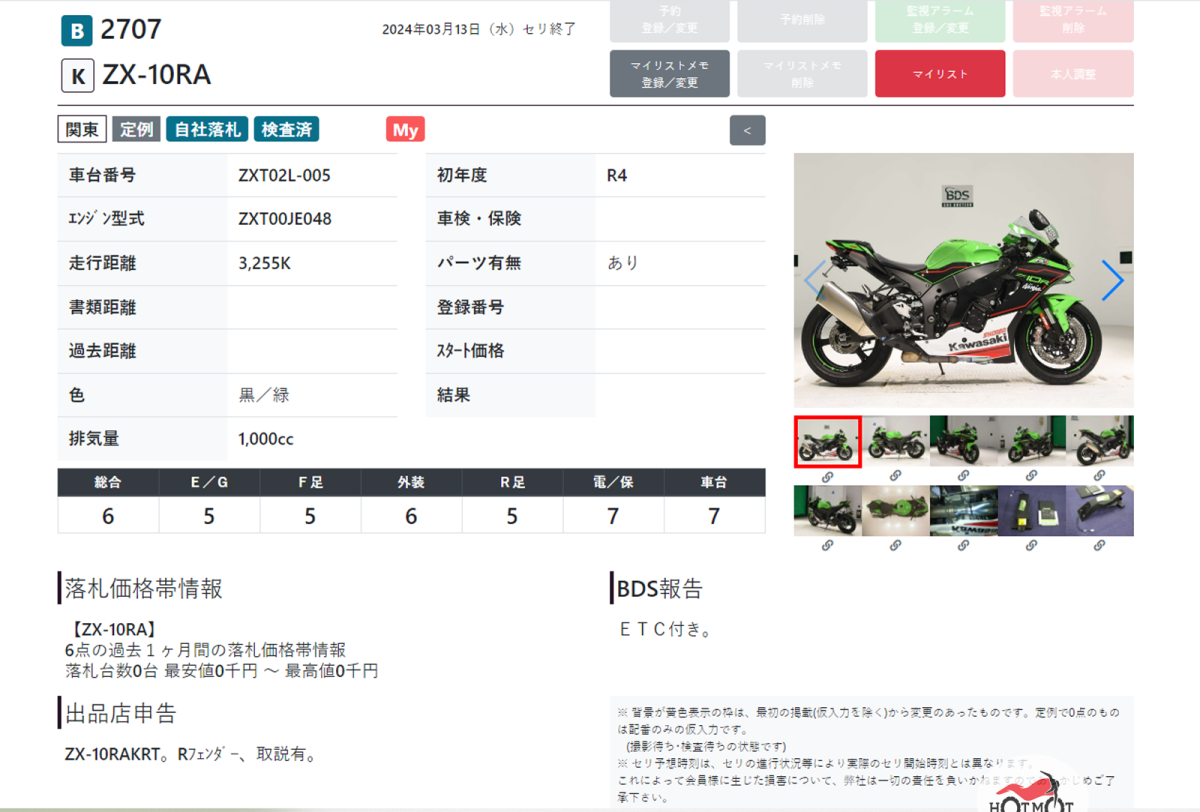Select the front-left angle thumbnail
Image resolution: width=1200 pixels, height=812 pixels.
click(x=964, y=441)
